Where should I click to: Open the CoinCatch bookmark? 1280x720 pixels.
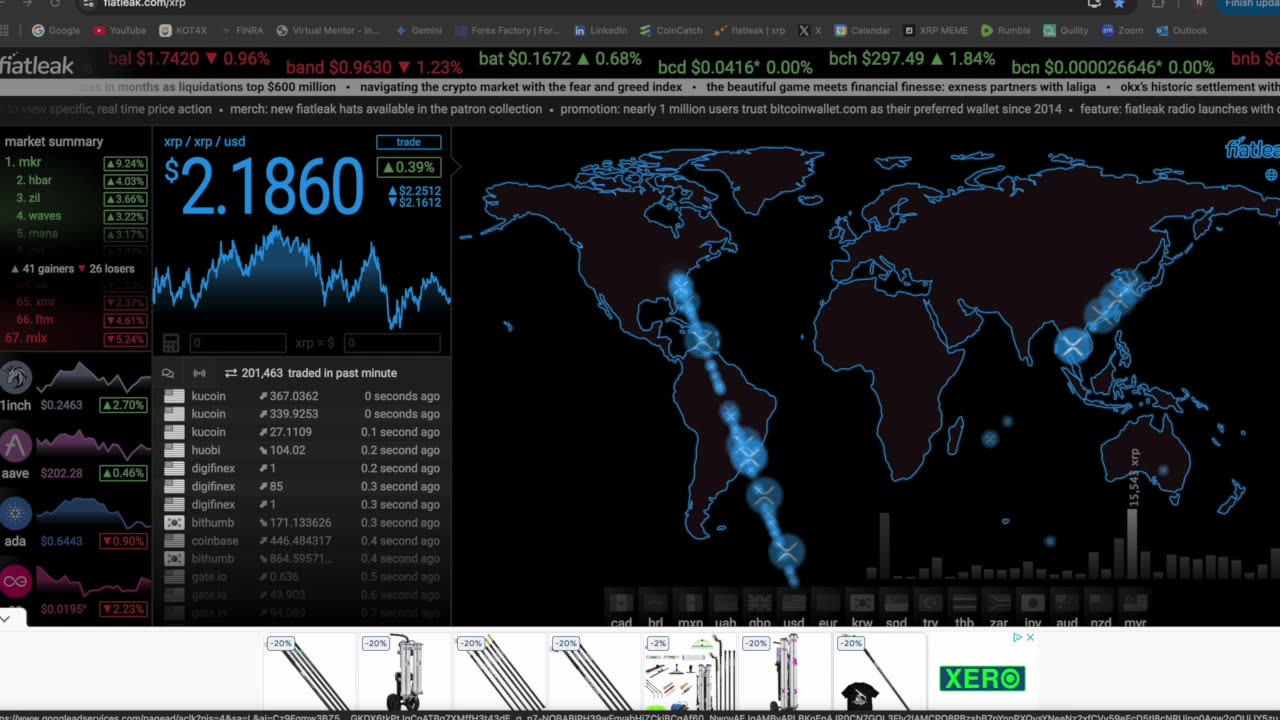671,31
